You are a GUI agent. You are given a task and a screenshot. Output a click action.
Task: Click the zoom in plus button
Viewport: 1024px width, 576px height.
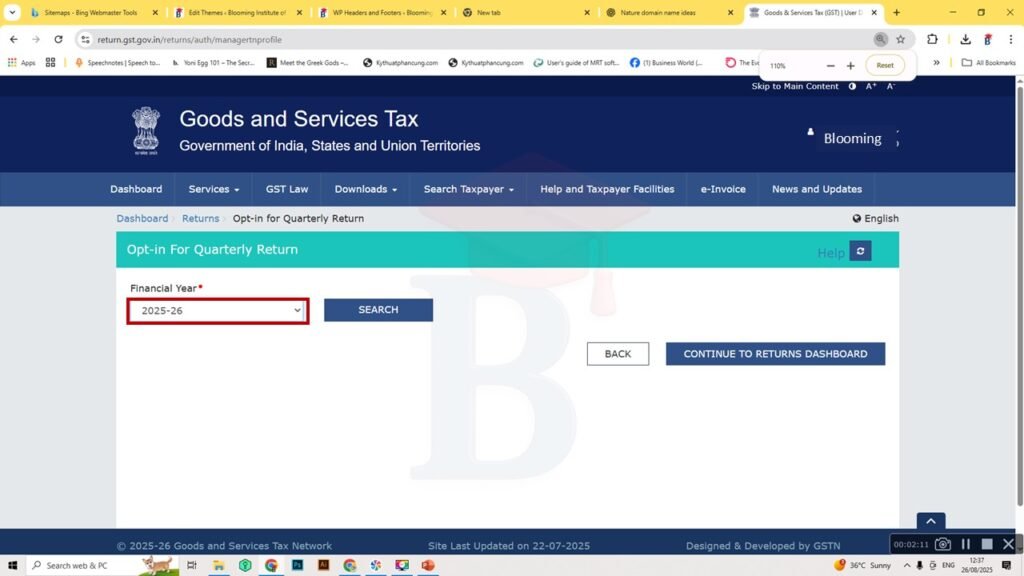click(850, 65)
